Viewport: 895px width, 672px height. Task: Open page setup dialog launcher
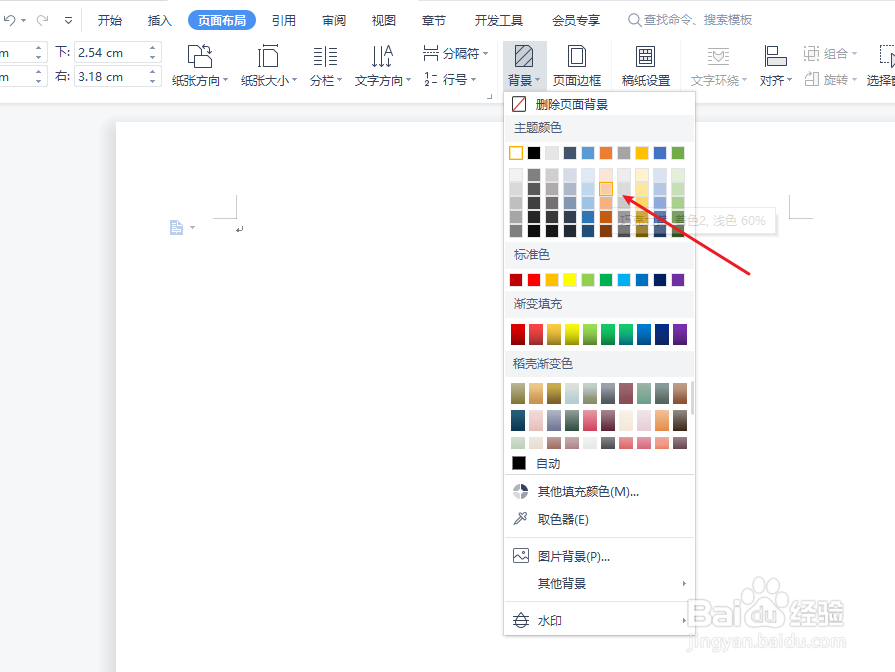coord(489,97)
